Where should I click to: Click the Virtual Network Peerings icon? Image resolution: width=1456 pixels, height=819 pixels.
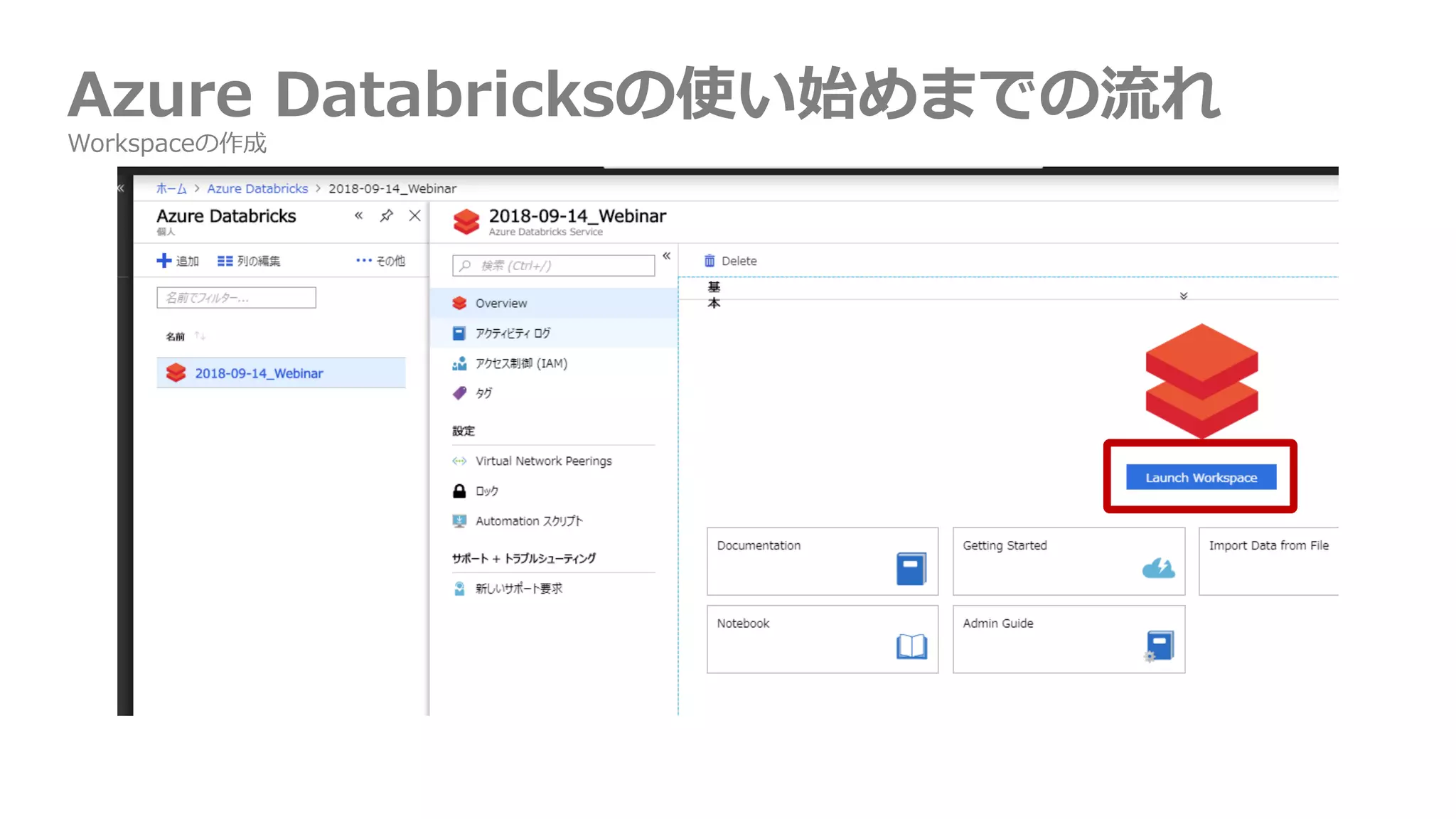[x=459, y=461]
